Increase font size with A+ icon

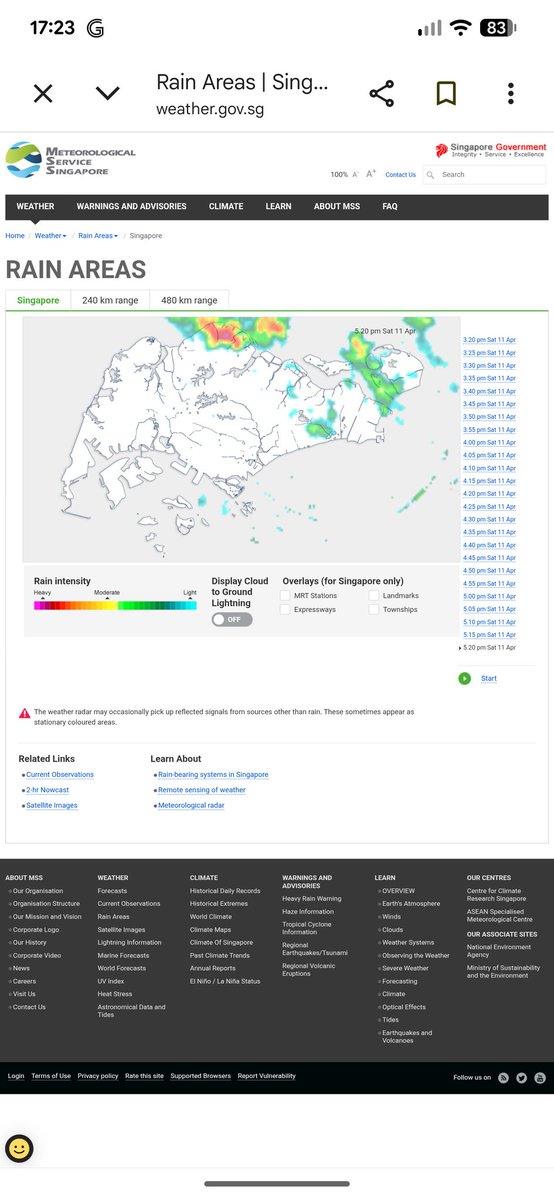(x=371, y=174)
